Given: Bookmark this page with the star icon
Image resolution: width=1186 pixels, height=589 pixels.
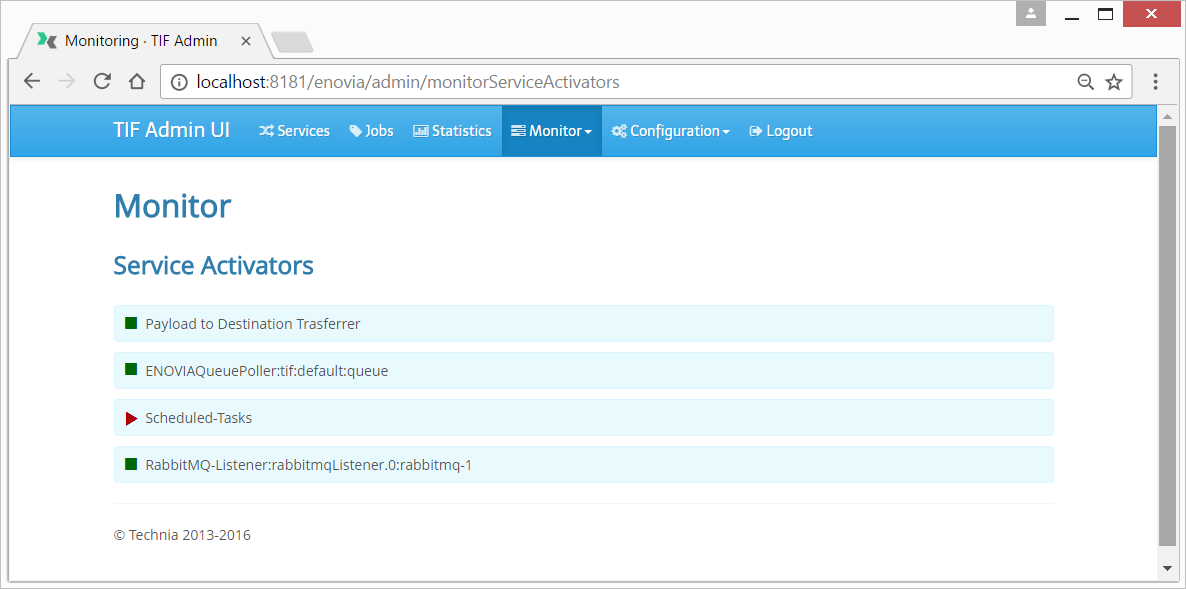Looking at the screenshot, I should 1114,82.
